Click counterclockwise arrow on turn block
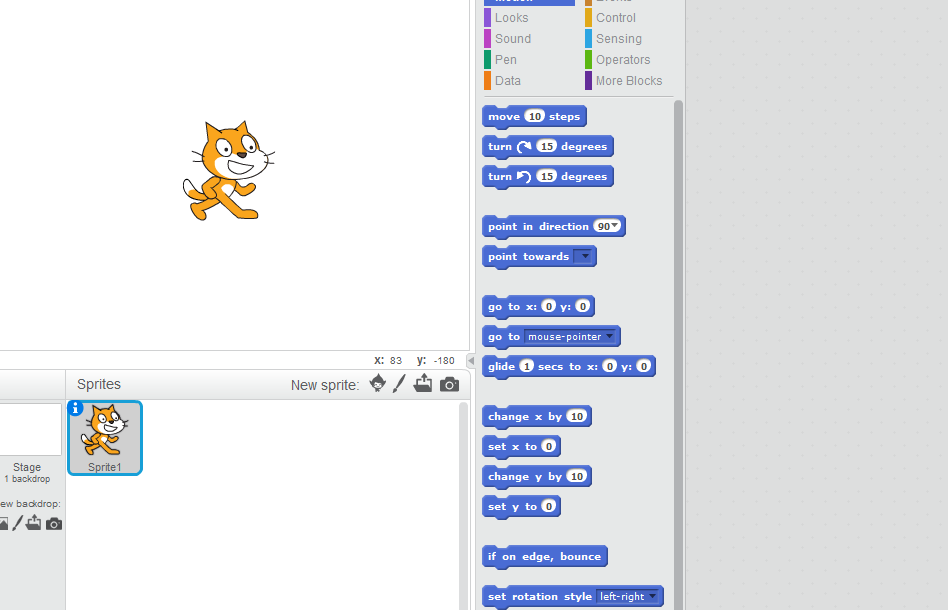 click(x=524, y=177)
